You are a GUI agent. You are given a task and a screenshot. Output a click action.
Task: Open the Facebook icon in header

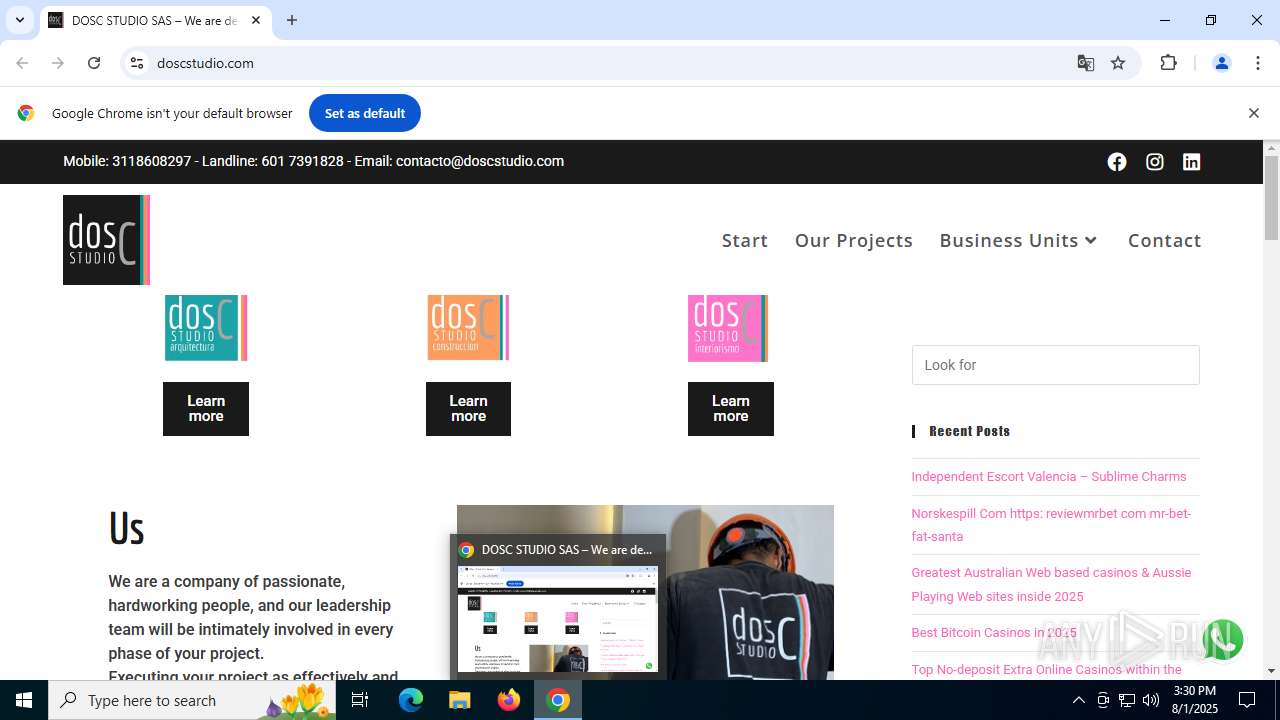pyautogui.click(x=1117, y=162)
